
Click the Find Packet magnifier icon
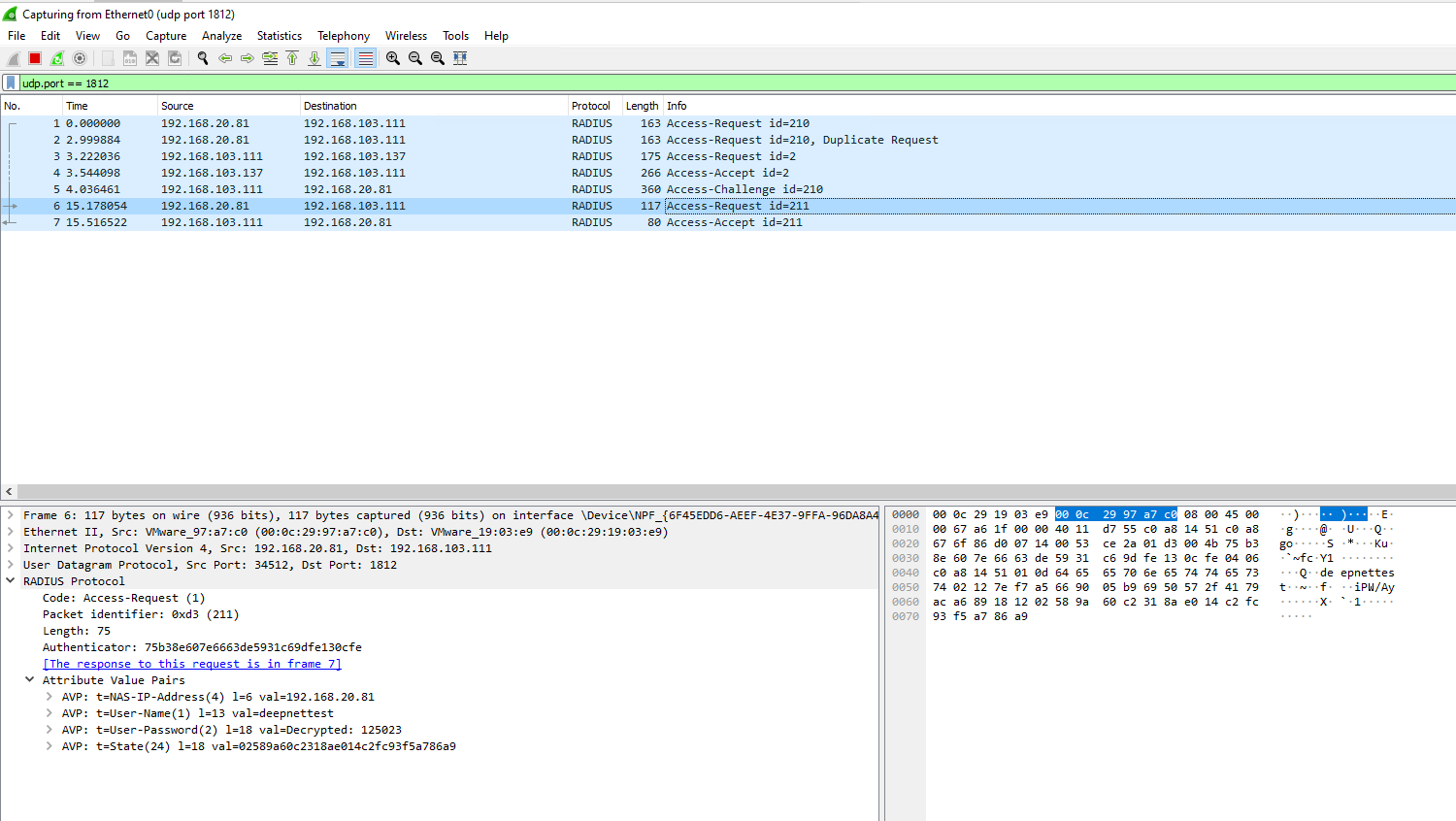pyautogui.click(x=203, y=58)
